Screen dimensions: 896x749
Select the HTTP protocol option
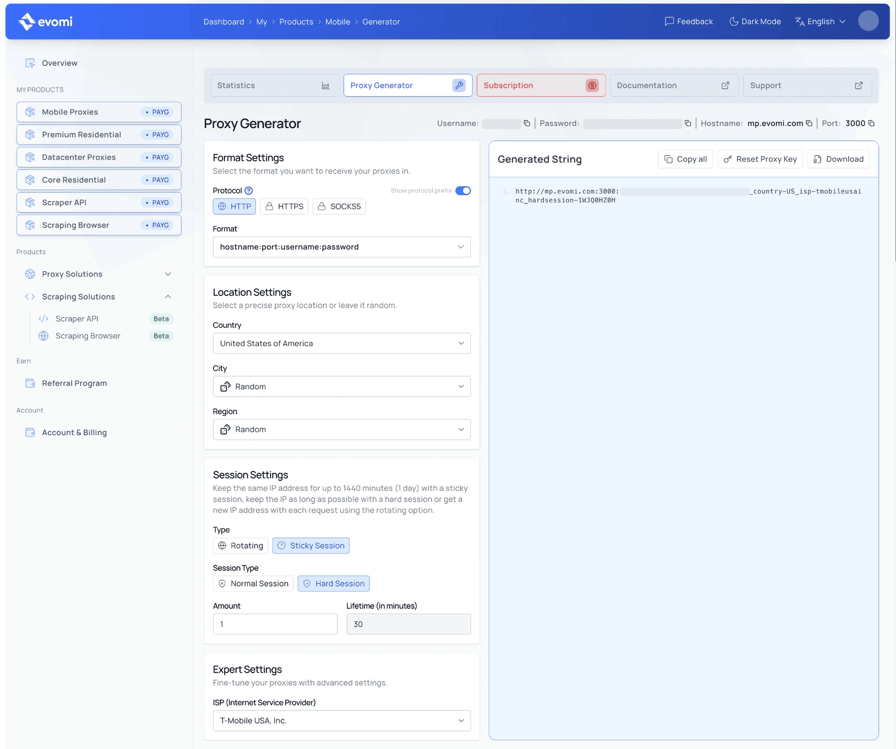click(234, 206)
